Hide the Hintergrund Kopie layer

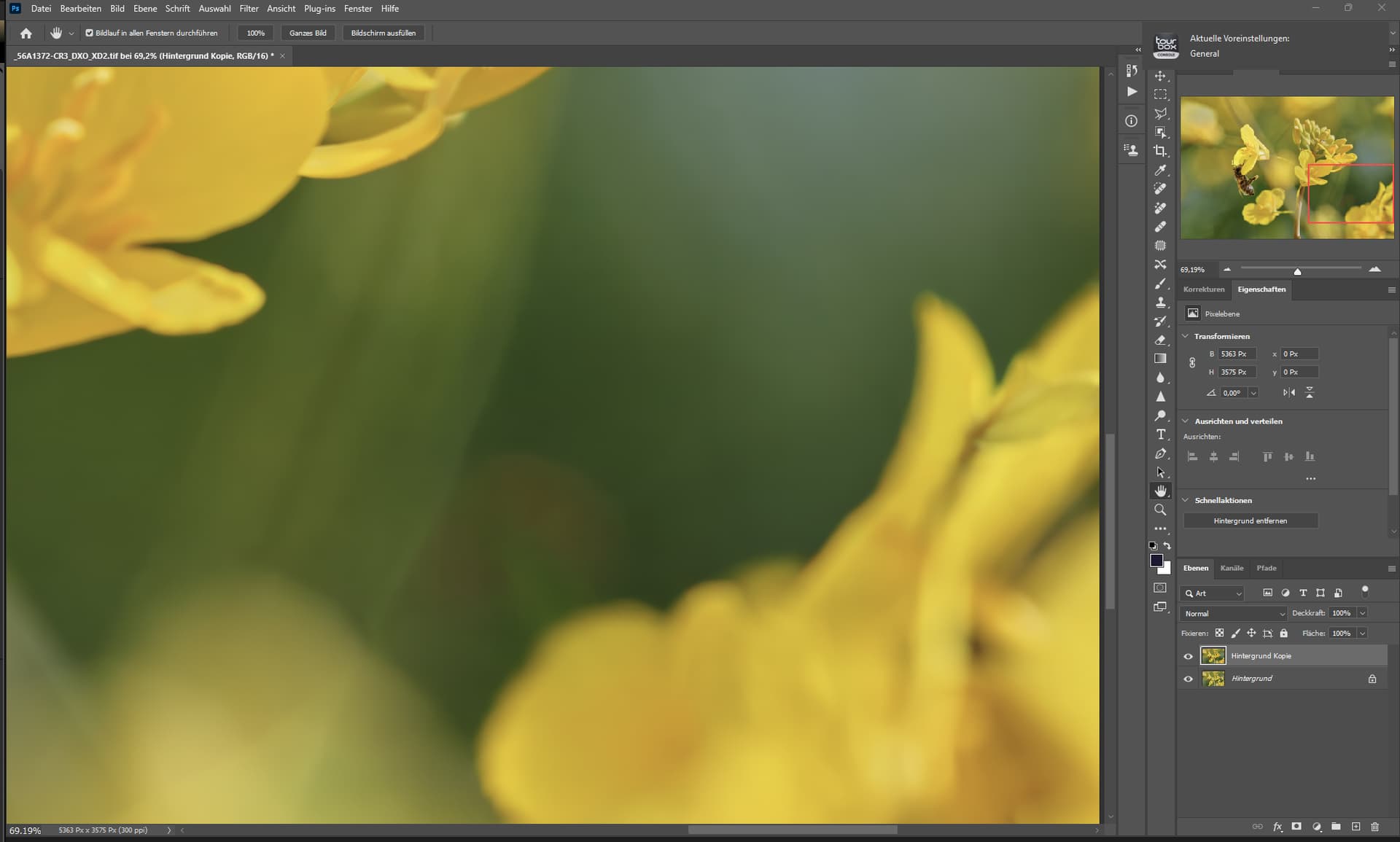(x=1188, y=656)
